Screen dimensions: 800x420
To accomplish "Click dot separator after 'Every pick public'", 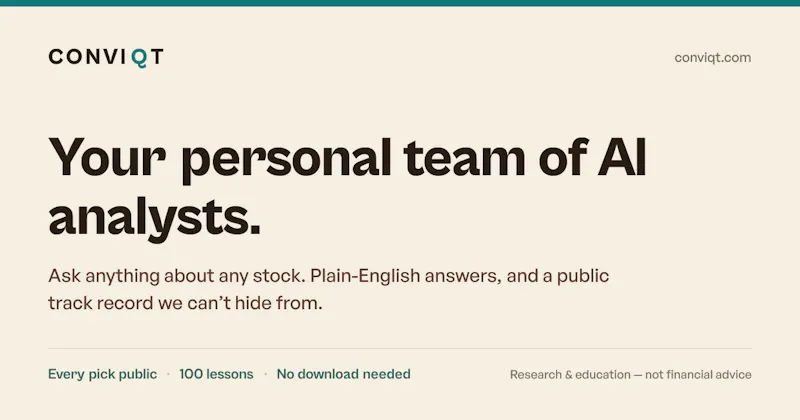I will click(168, 375).
